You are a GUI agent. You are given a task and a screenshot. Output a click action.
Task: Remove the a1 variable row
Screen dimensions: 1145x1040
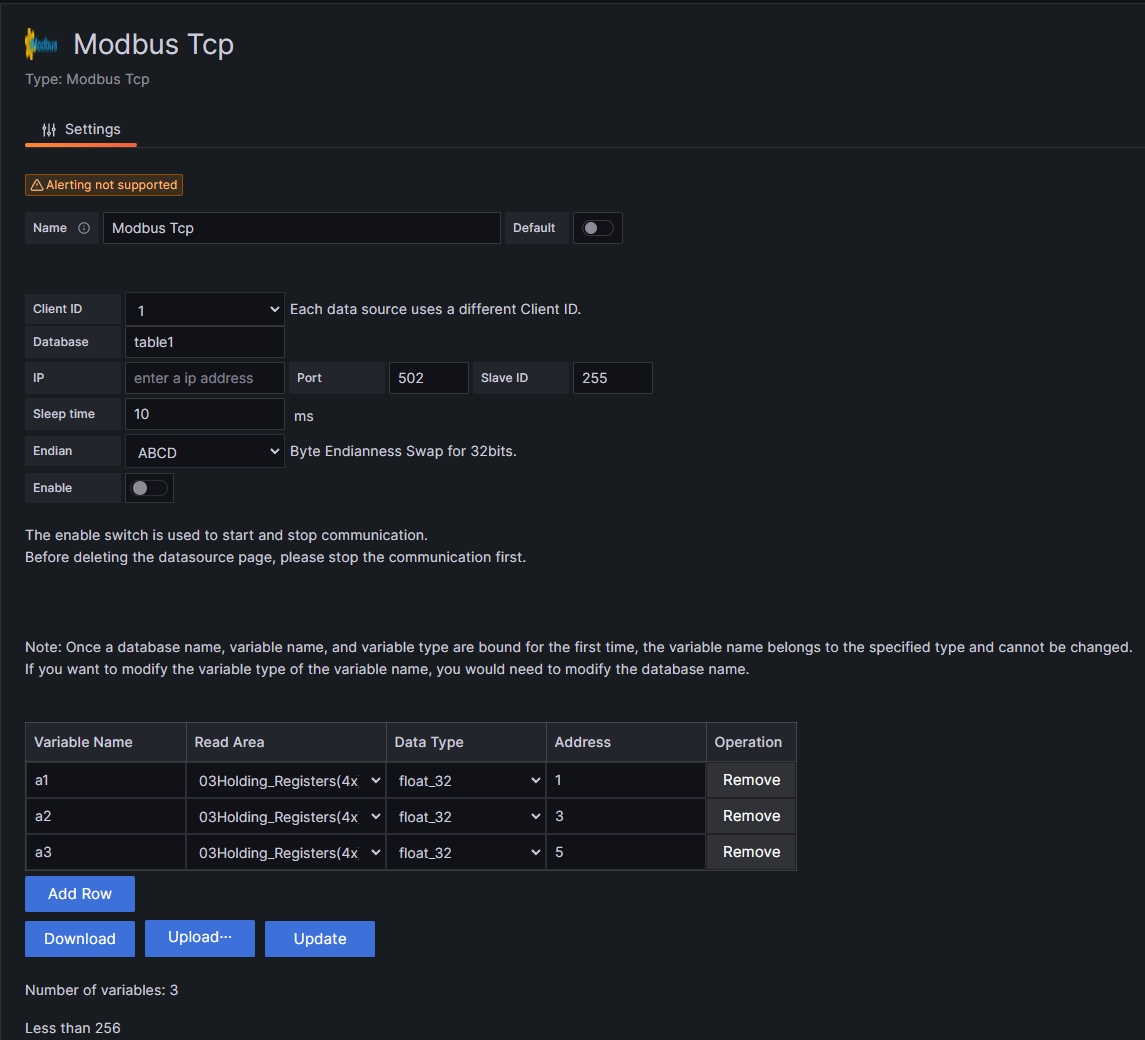click(751, 780)
